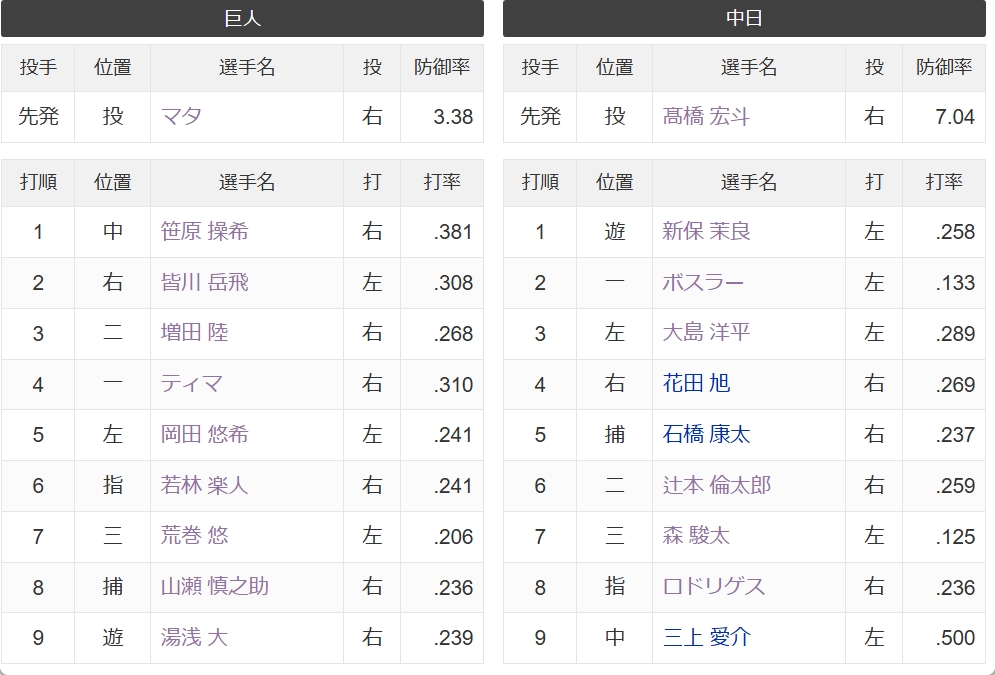The image size is (995, 675).
Task: Click the 中日 team header bar
Action: (744, 18)
